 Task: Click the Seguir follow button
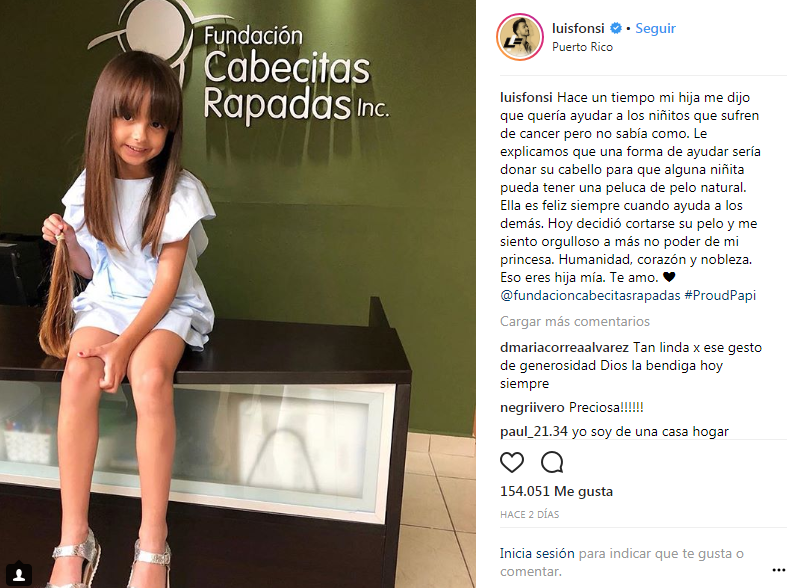(x=655, y=28)
